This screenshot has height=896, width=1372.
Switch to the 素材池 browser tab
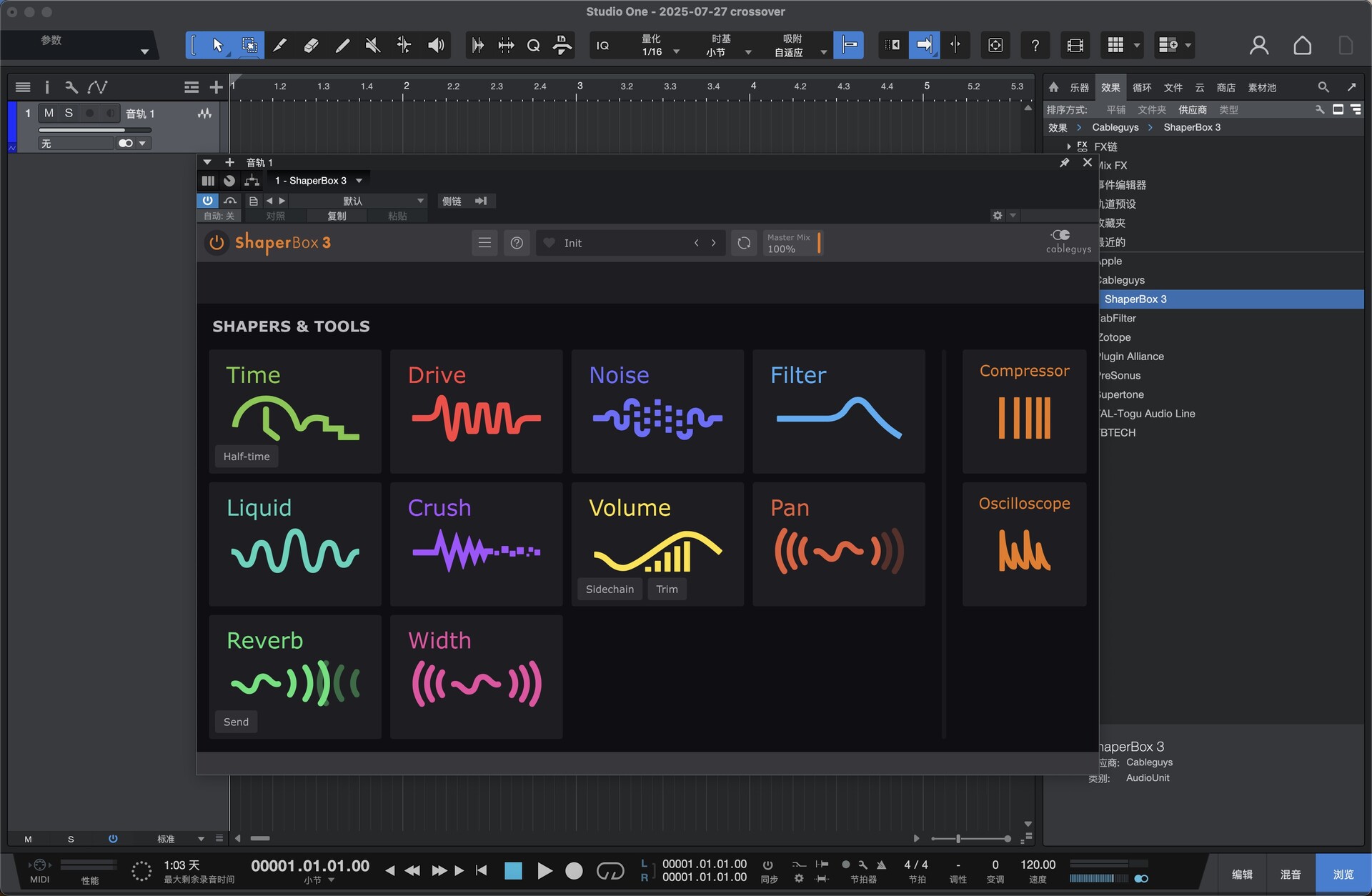tap(1262, 87)
